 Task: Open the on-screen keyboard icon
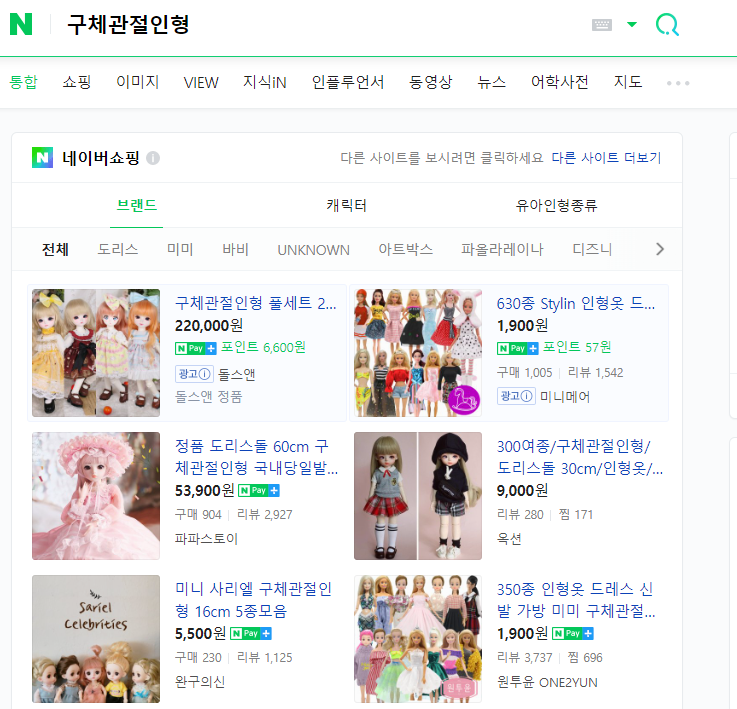tap(602, 25)
